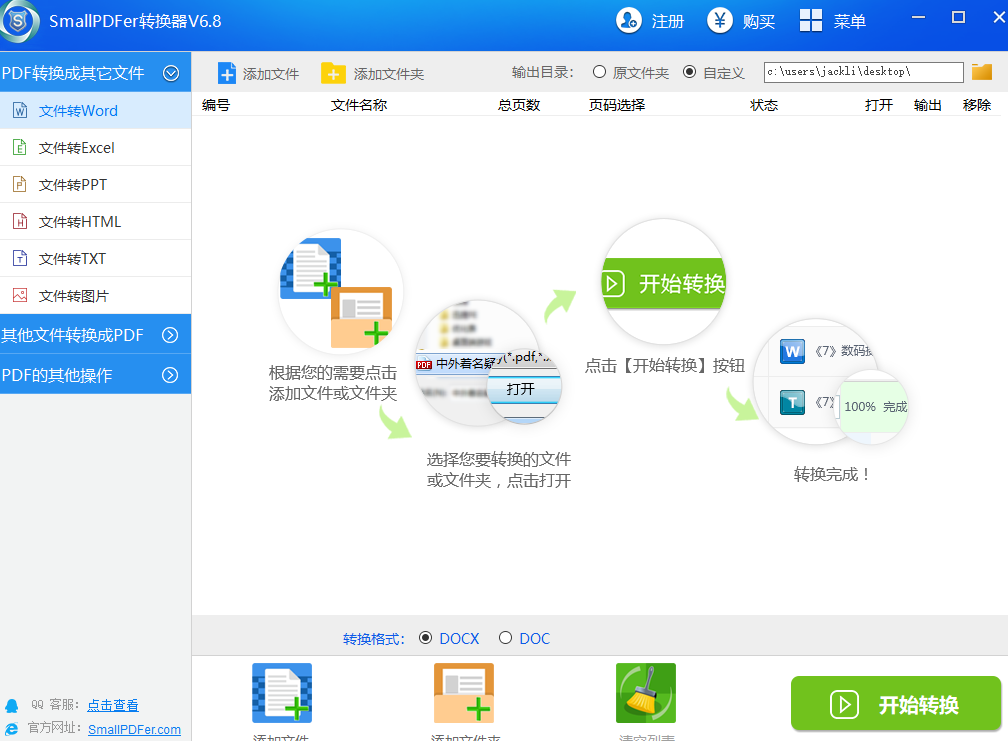Click the Excel icon beside 文件转Excel

[x=20, y=148]
